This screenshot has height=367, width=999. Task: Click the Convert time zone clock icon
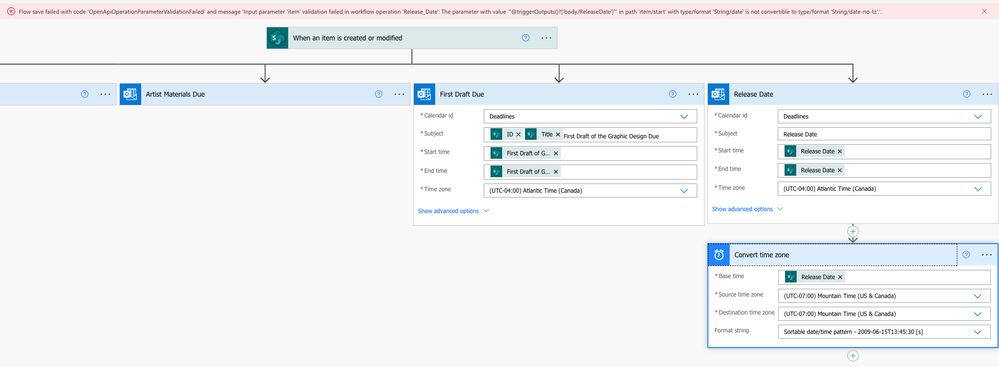[x=719, y=255]
